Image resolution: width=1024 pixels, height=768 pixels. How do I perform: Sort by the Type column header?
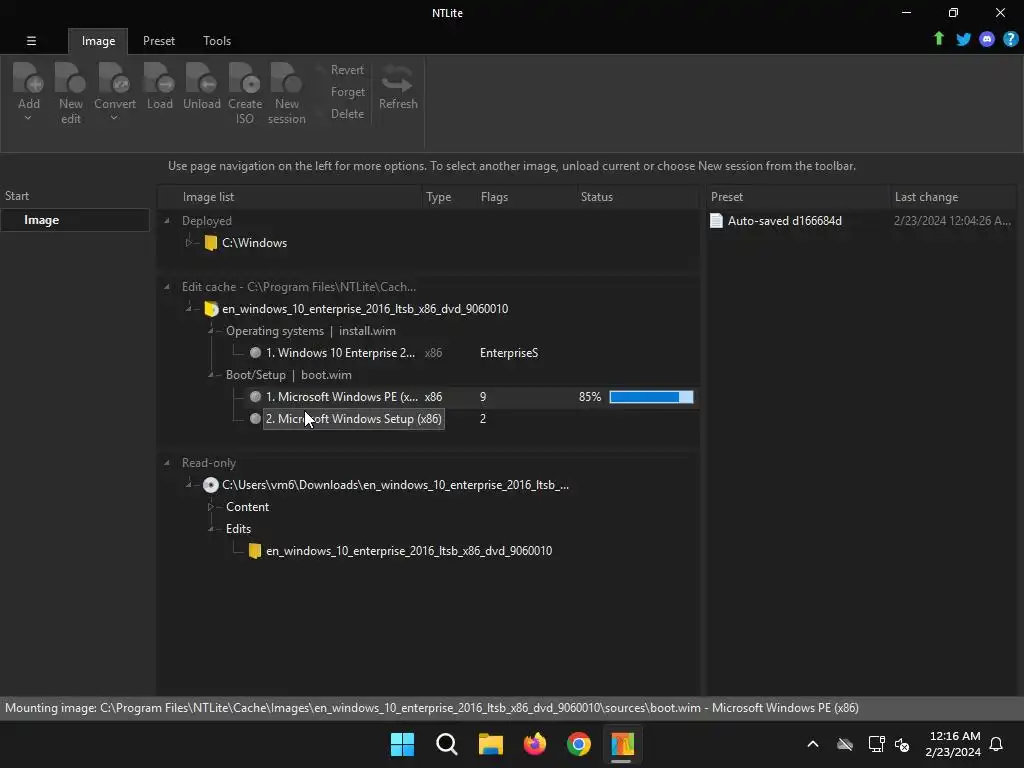[449, 197]
